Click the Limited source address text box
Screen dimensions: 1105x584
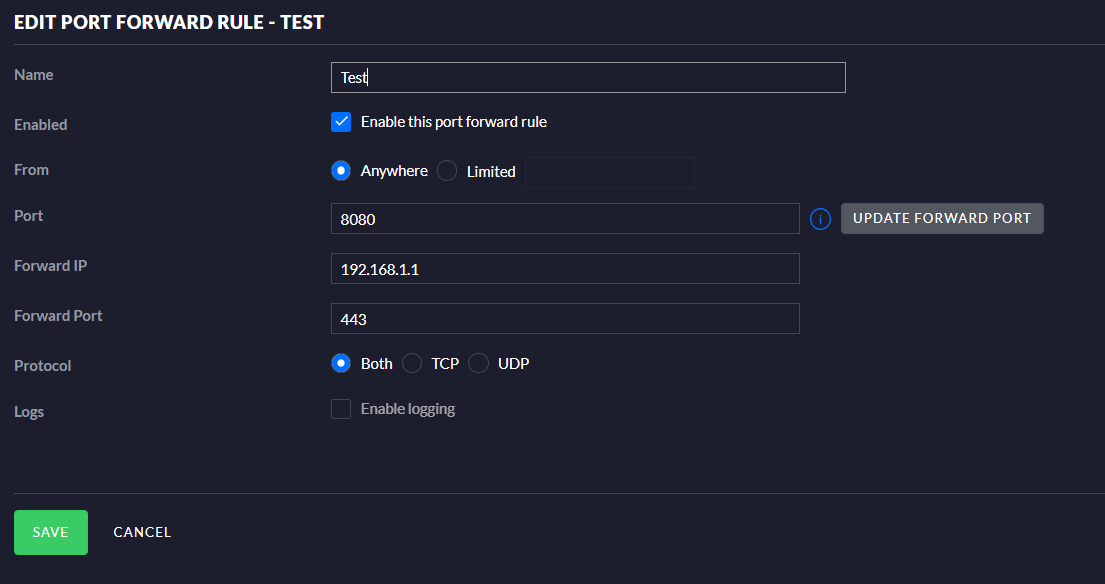click(x=610, y=172)
